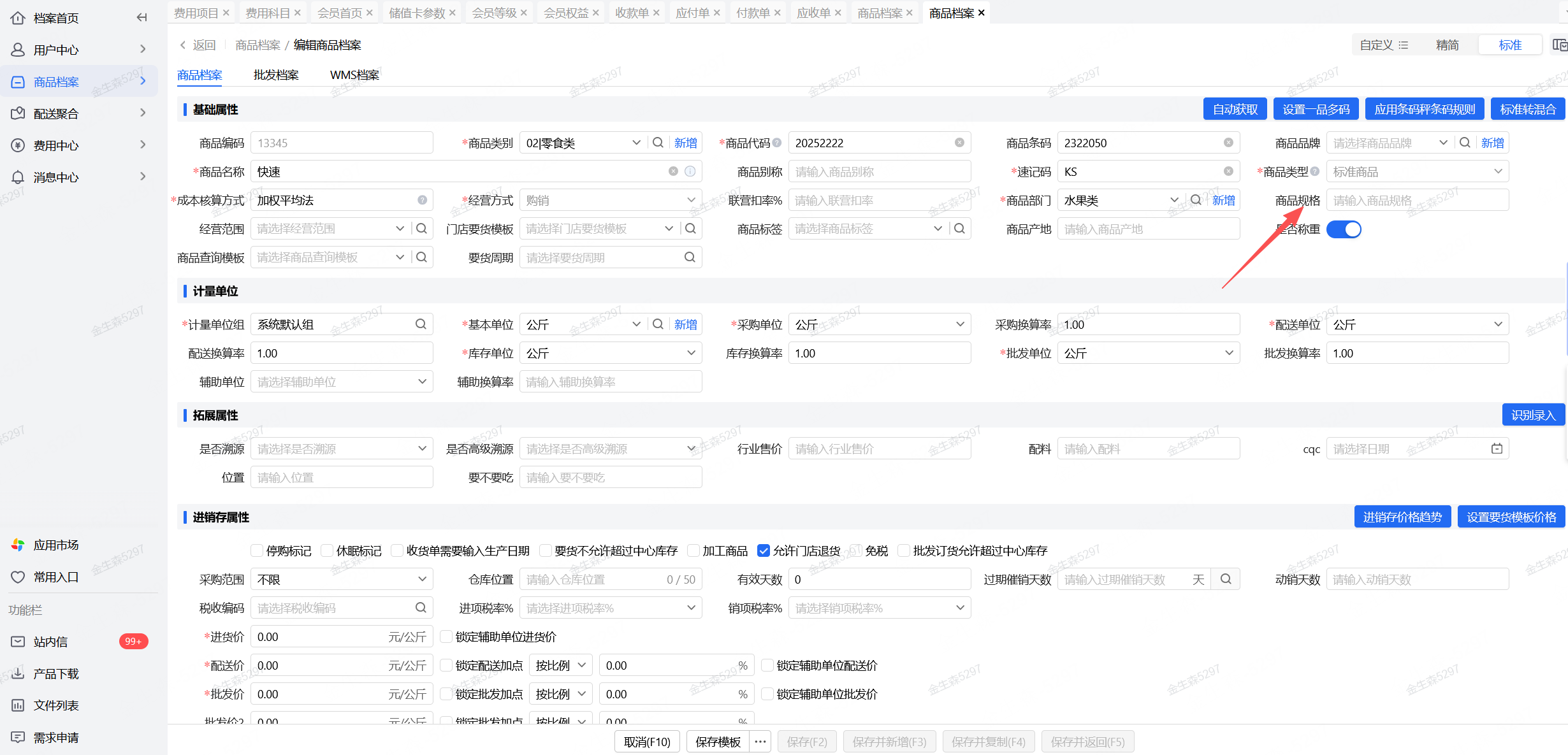The width and height of the screenshot is (1568, 755).
Task: Click search icon in 计量单位组 field
Action: 421,324
